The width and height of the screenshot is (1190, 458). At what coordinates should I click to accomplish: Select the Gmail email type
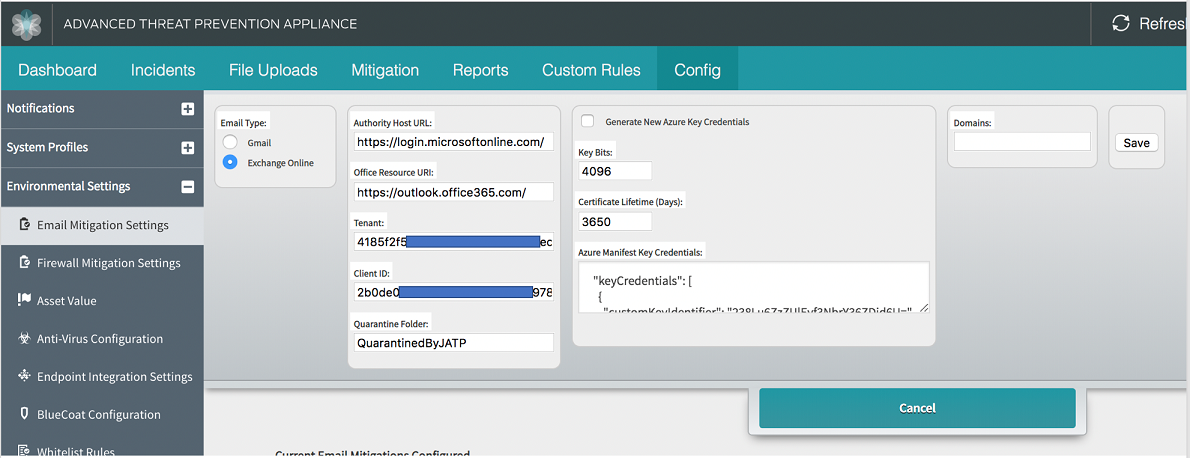pos(230,143)
